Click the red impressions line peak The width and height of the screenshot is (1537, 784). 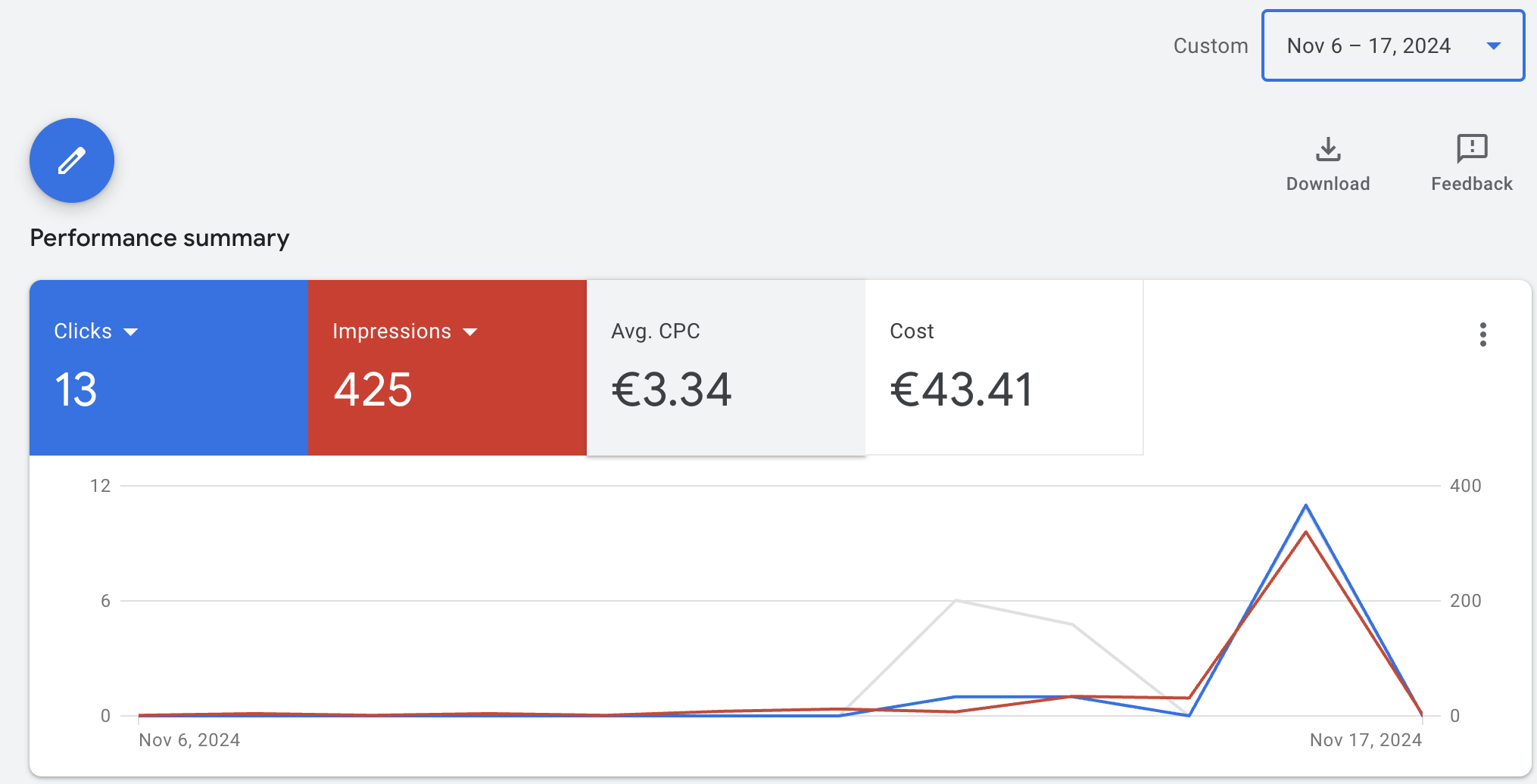[1306, 532]
